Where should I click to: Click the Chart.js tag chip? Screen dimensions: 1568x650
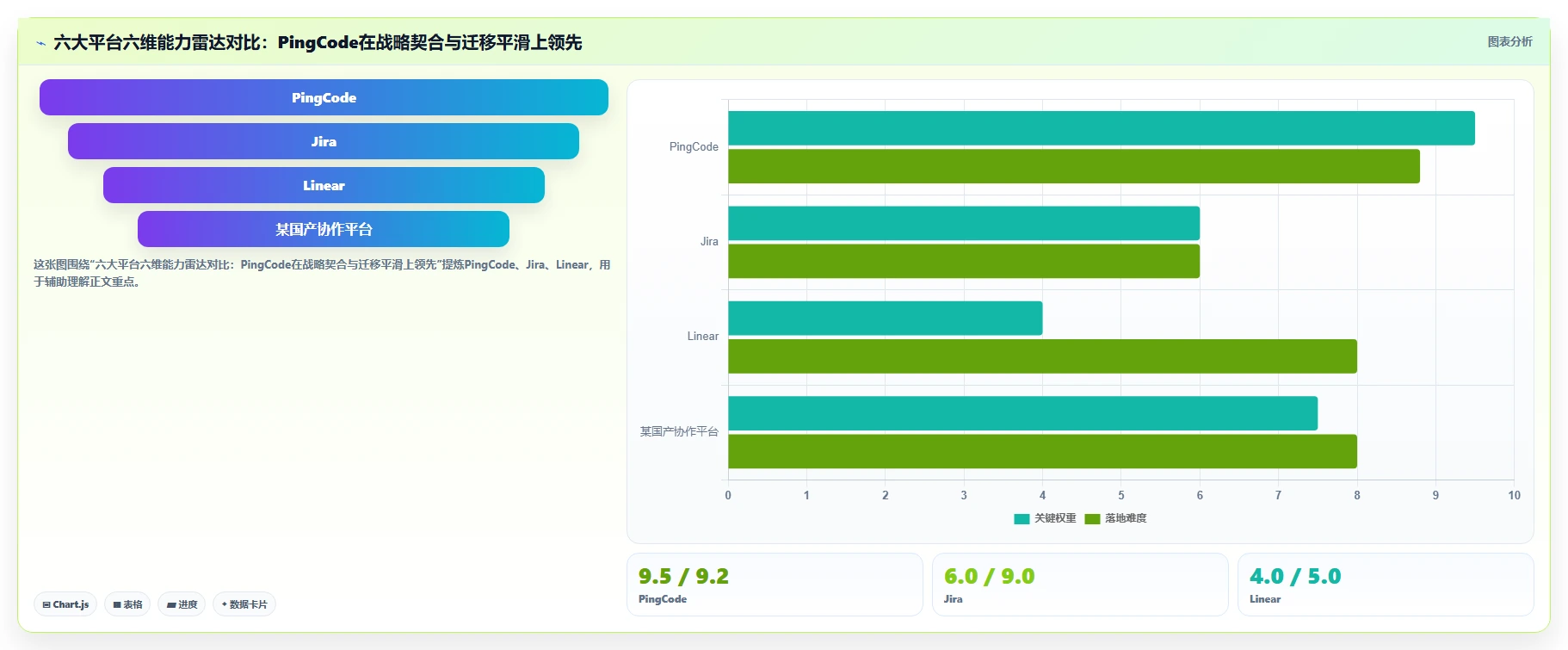click(65, 604)
